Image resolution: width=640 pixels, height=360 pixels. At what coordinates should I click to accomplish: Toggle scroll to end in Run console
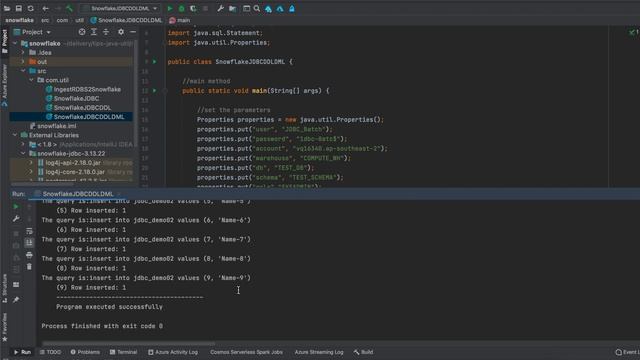coord(29,243)
